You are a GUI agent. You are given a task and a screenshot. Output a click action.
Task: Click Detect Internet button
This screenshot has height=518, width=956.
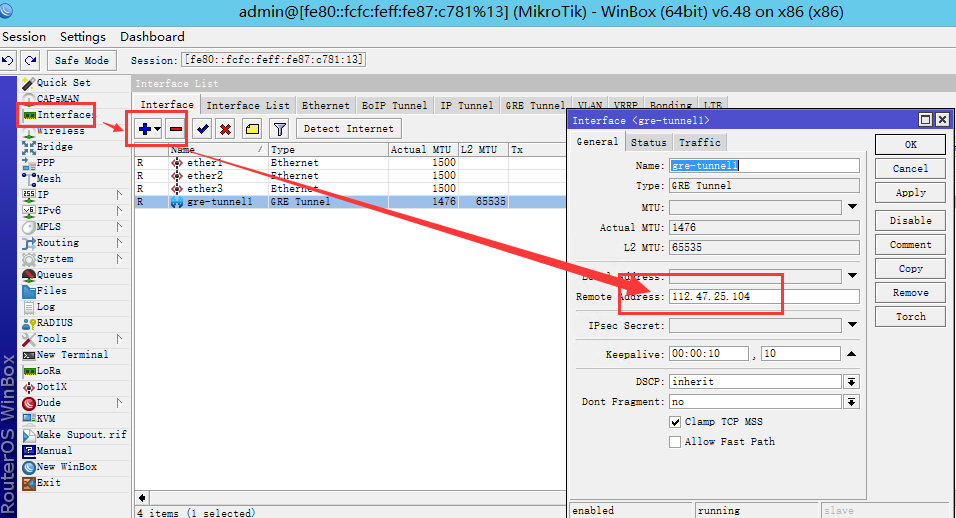coord(349,129)
